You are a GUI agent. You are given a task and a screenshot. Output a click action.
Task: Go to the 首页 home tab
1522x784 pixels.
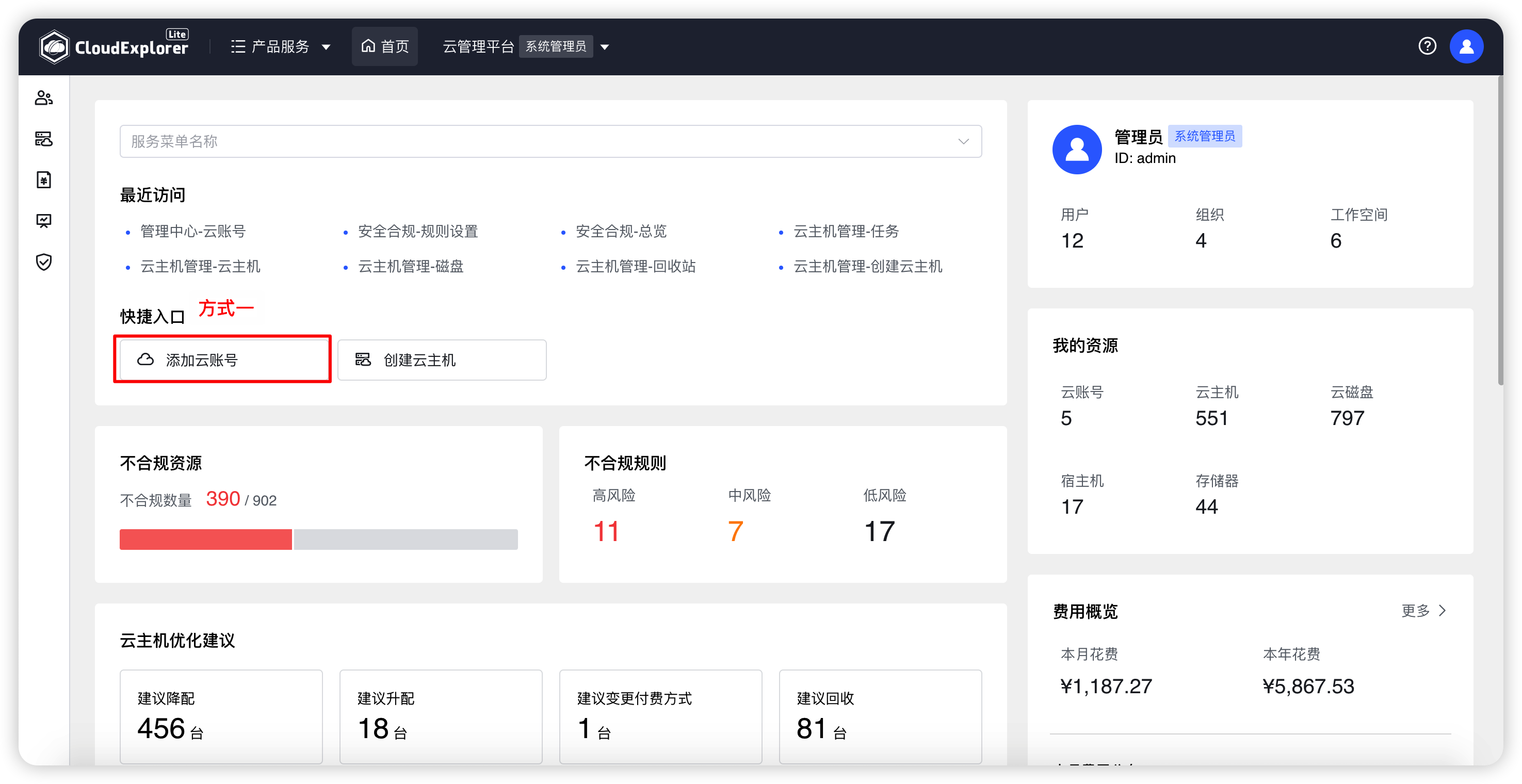[385, 46]
